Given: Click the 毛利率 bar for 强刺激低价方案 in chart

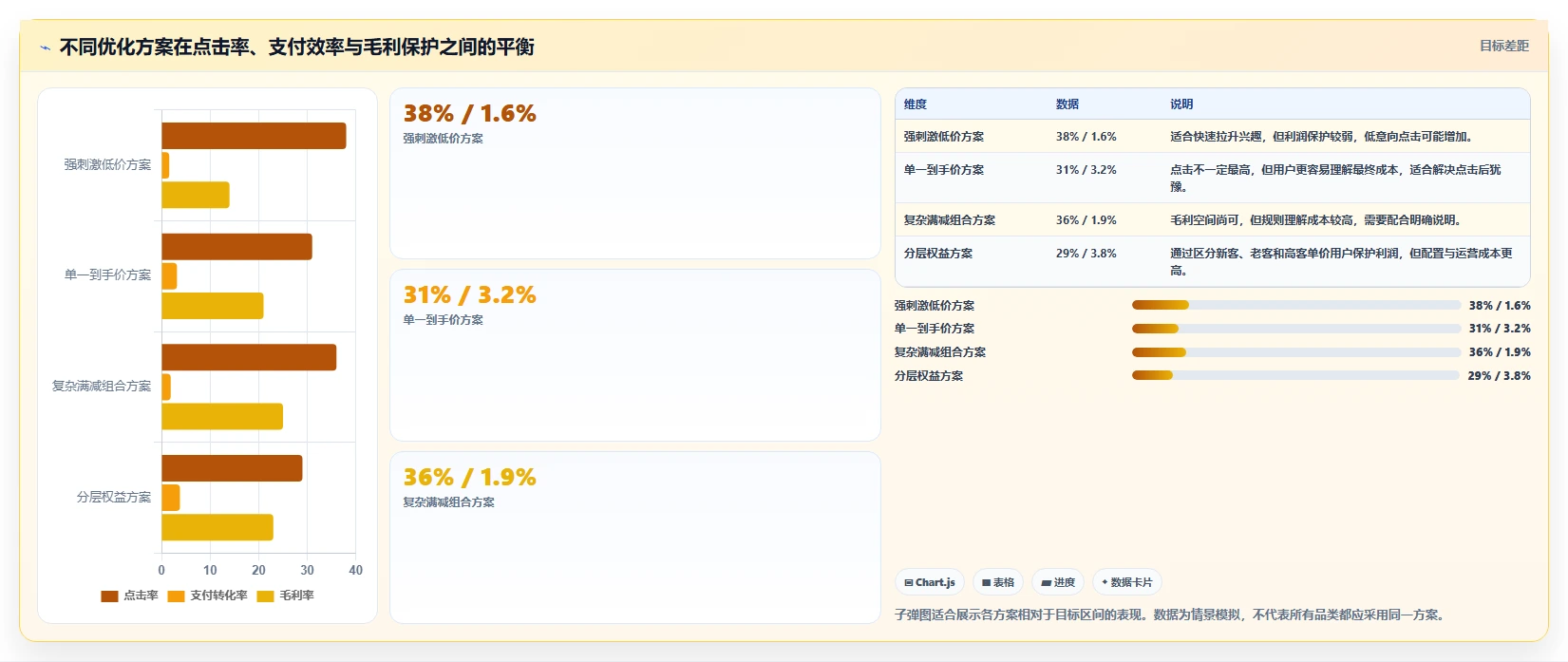Looking at the screenshot, I should (196, 195).
